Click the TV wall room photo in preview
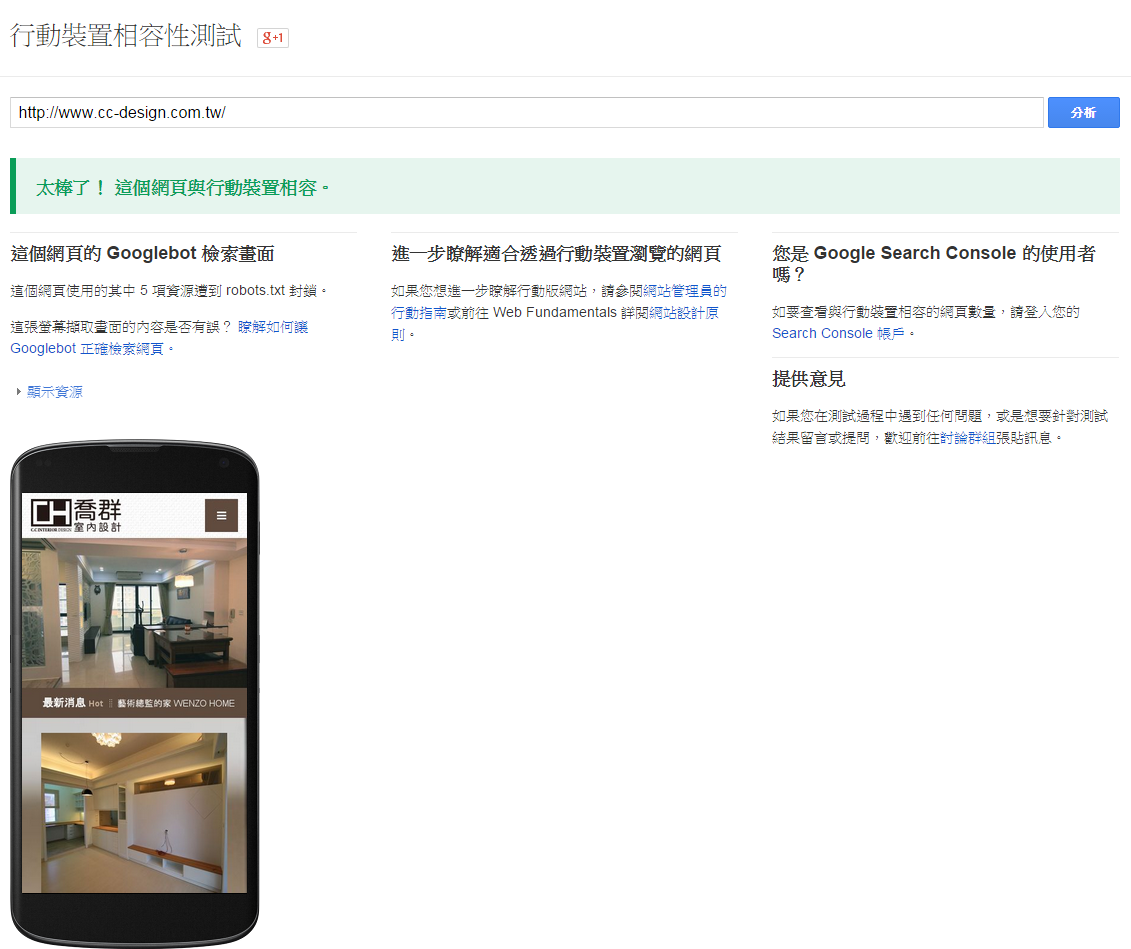The image size is (1131, 949). [x=134, y=812]
